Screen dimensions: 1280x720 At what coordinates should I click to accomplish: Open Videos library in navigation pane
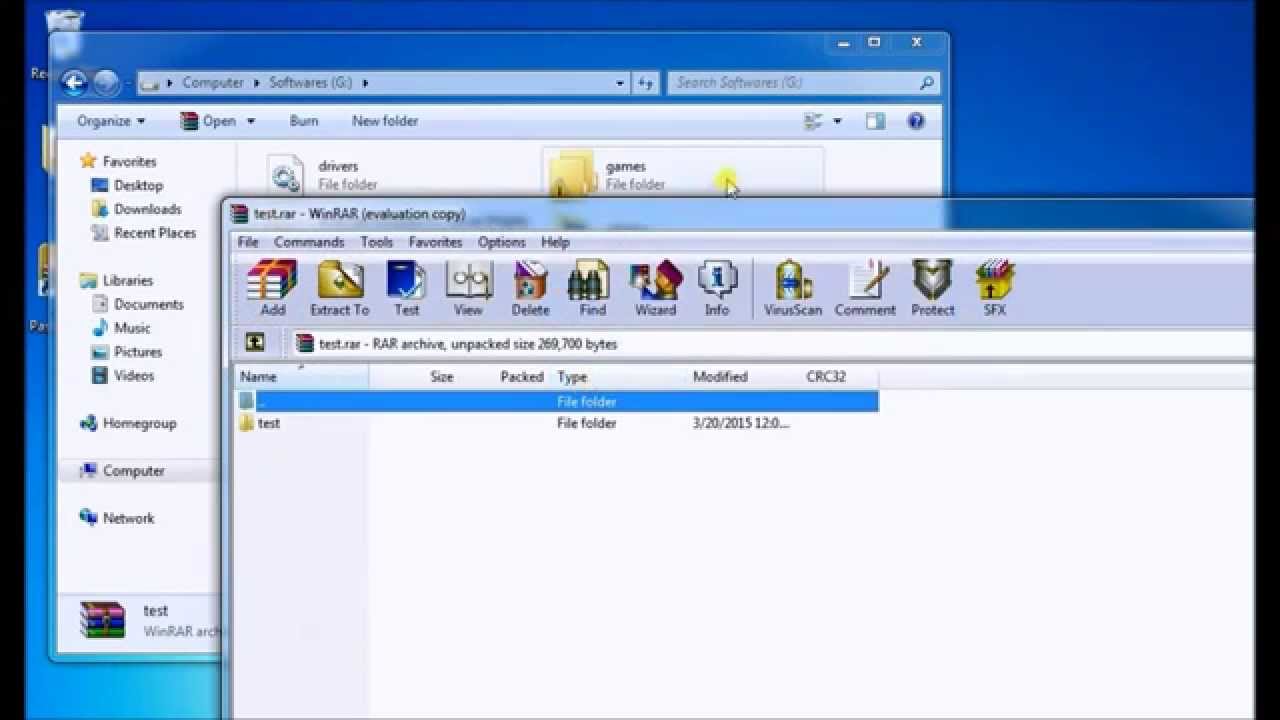[x=122, y=376]
